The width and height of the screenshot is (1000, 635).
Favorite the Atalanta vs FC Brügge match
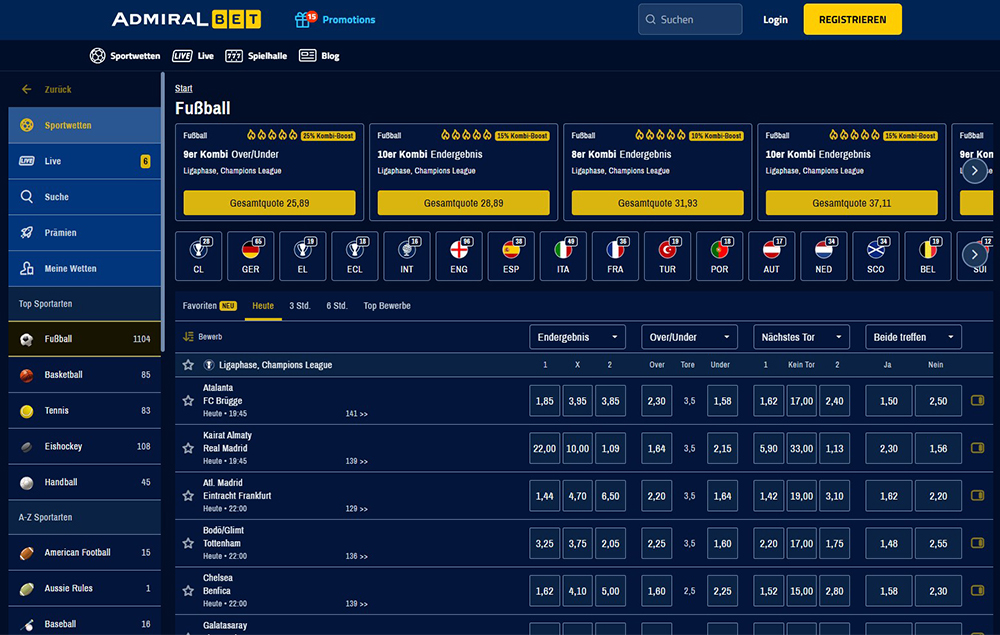tap(188, 400)
